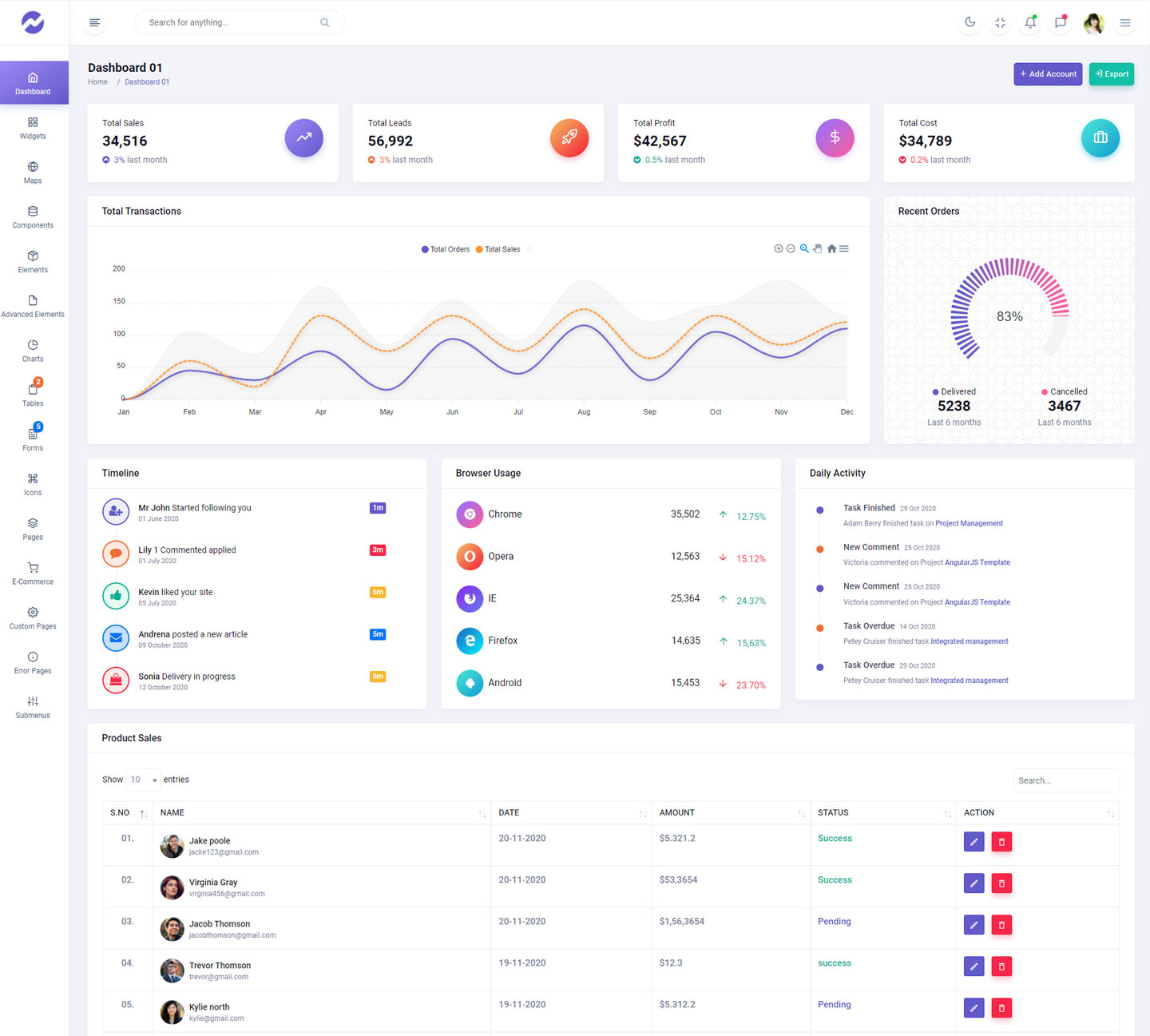Open the show entries count dropdown

tap(144, 780)
